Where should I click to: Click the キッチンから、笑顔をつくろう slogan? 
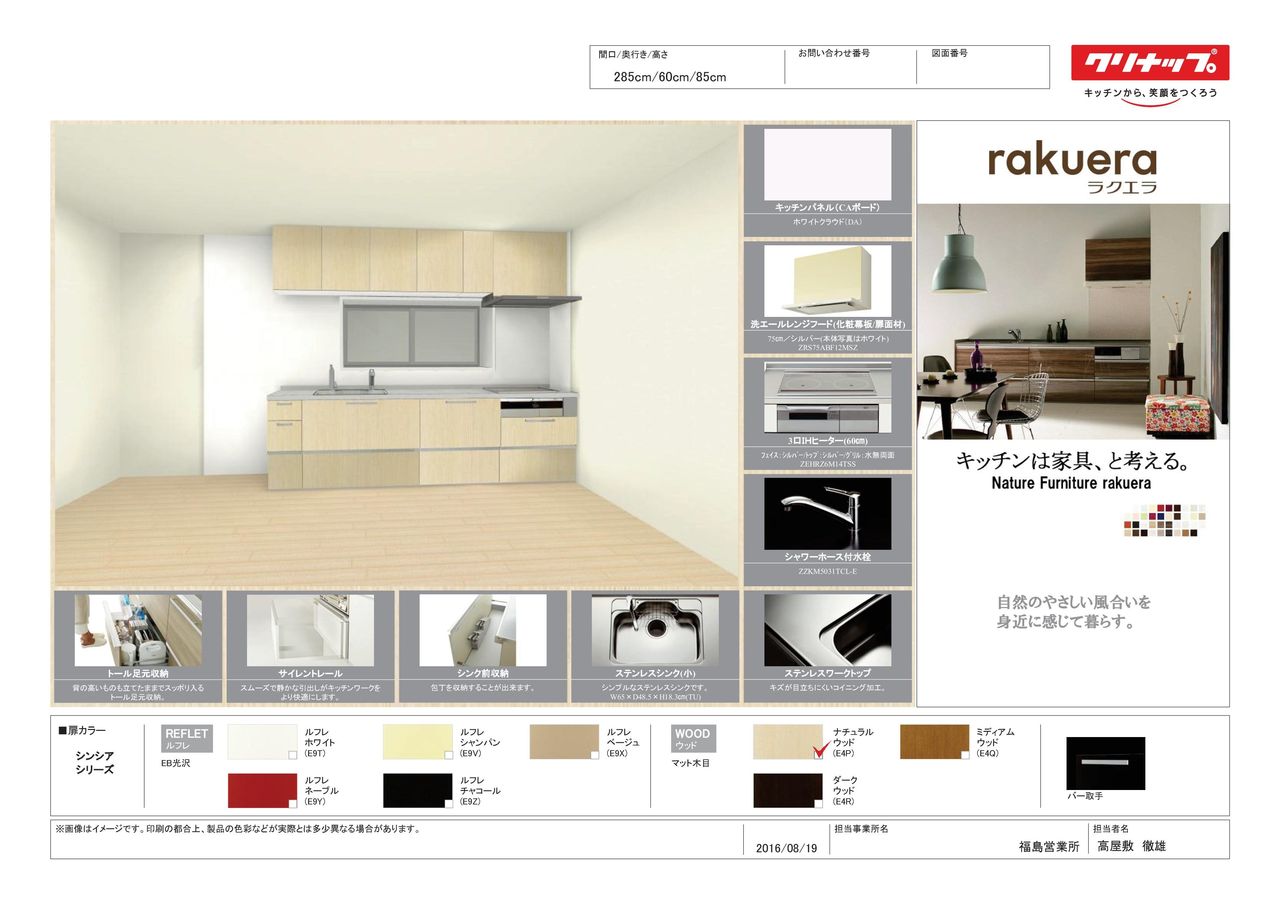(x=1150, y=93)
